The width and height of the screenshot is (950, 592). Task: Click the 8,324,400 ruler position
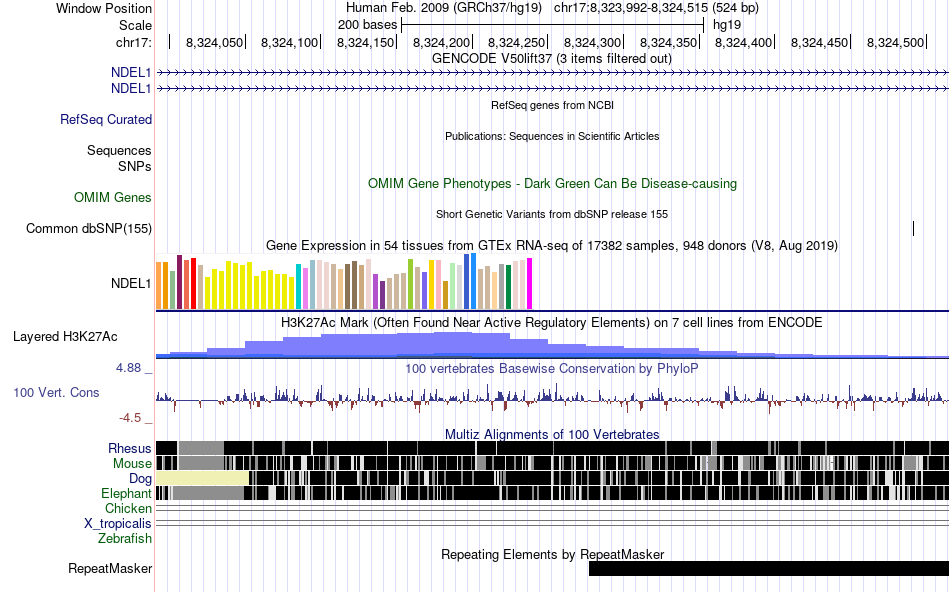tap(743, 42)
